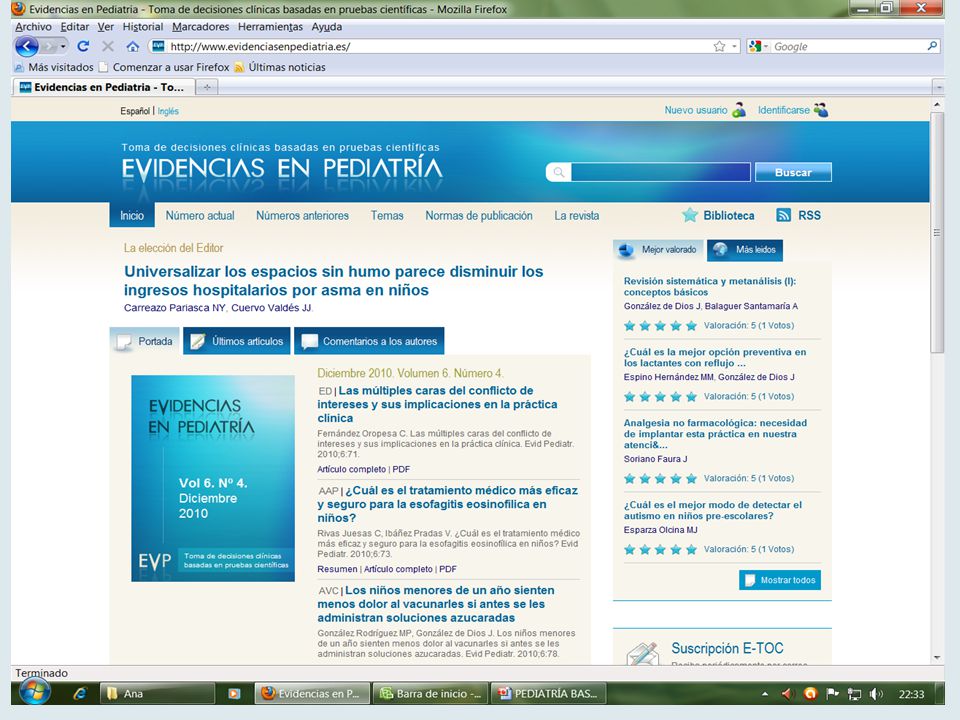Launch Internet Explorer from the taskbar
Screen dimensions: 960x720
(x=80, y=694)
